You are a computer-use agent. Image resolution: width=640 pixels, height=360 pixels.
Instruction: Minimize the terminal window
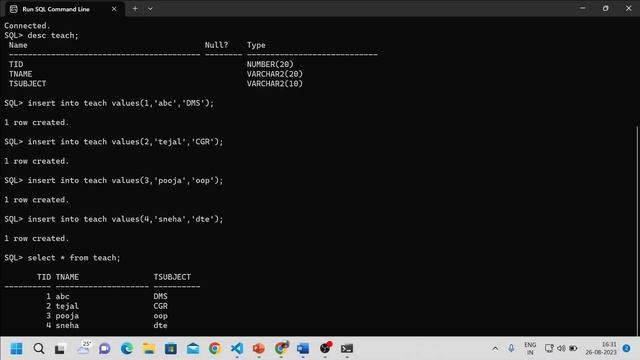(583, 8)
